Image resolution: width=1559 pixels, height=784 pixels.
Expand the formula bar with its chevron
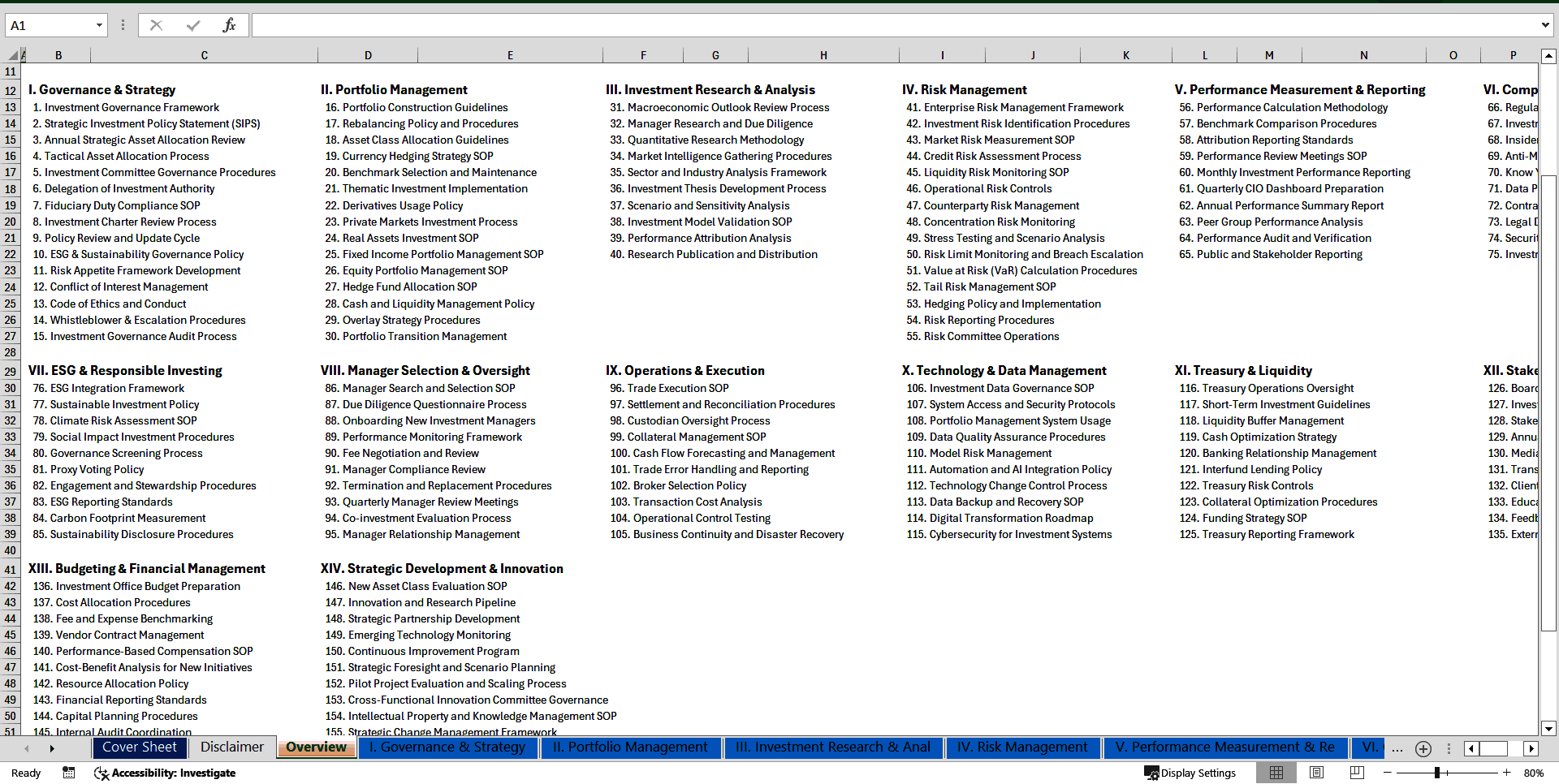(x=1546, y=24)
